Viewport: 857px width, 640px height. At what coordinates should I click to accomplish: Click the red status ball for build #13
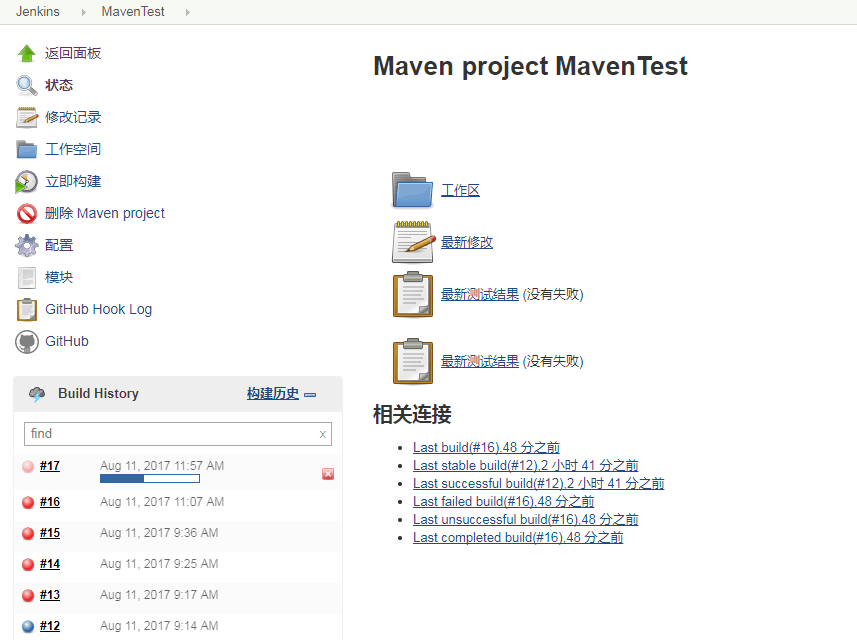click(x=28, y=596)
